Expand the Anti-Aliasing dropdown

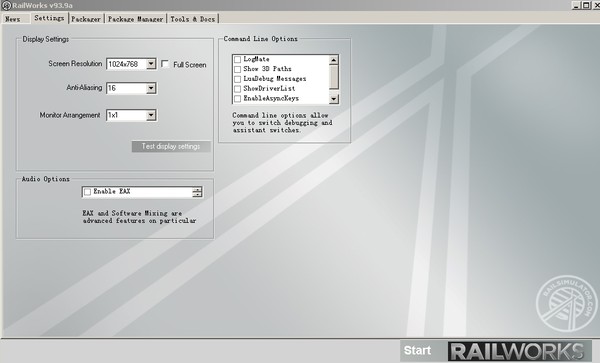[x=151, y=88]
